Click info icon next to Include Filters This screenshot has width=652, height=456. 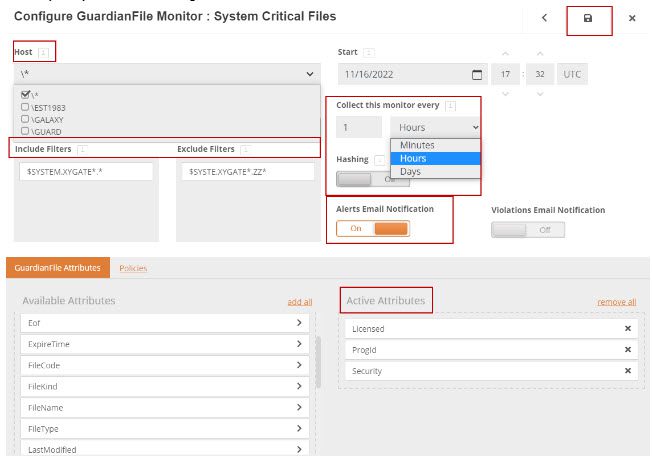[82, 150]
